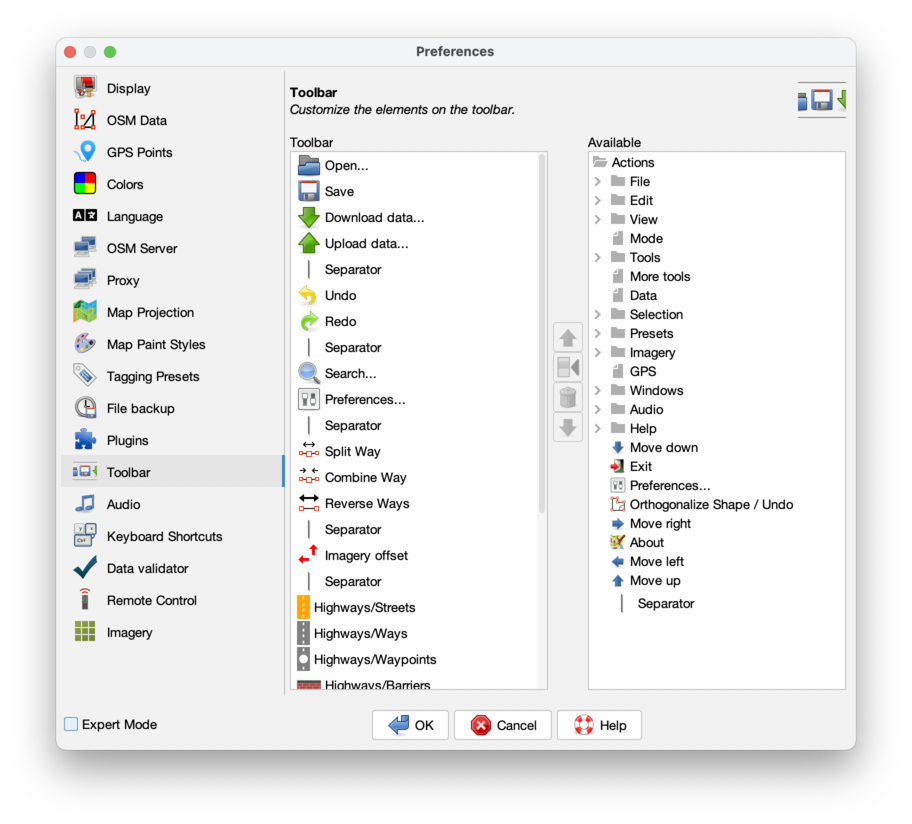Image resolution: width=912 pixels, height=824 pixels.
Task: Click the move-up arrow button between lists
Action: (568, 337)
